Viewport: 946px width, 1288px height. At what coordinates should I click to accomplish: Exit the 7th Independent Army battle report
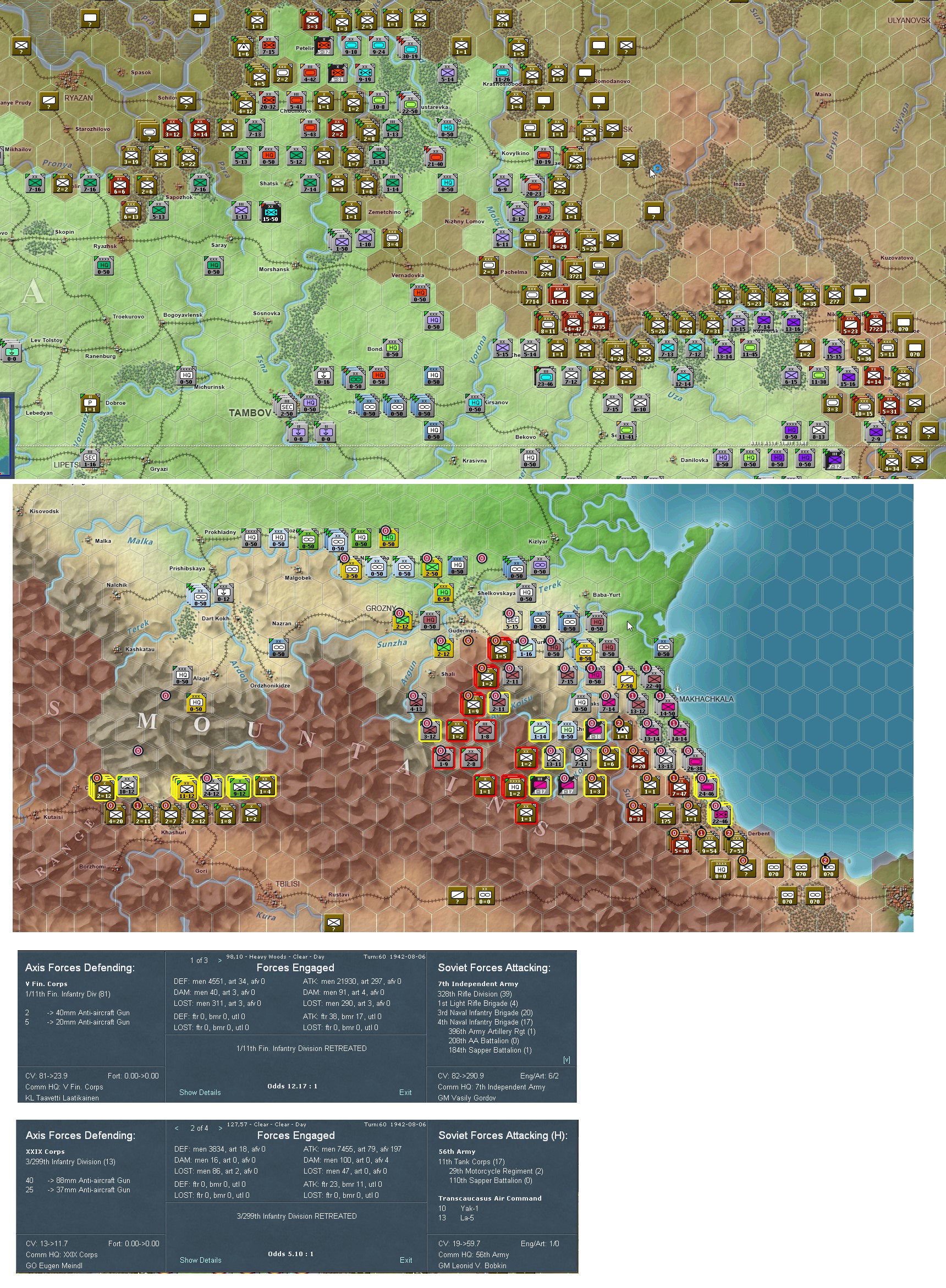[405, 1092]
